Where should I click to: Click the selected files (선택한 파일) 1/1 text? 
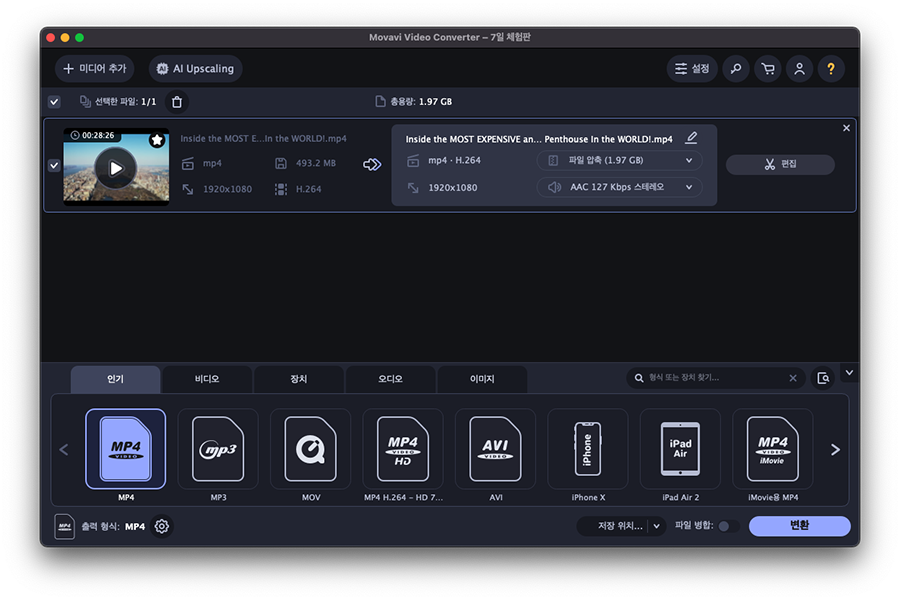(x=125, y=102)
